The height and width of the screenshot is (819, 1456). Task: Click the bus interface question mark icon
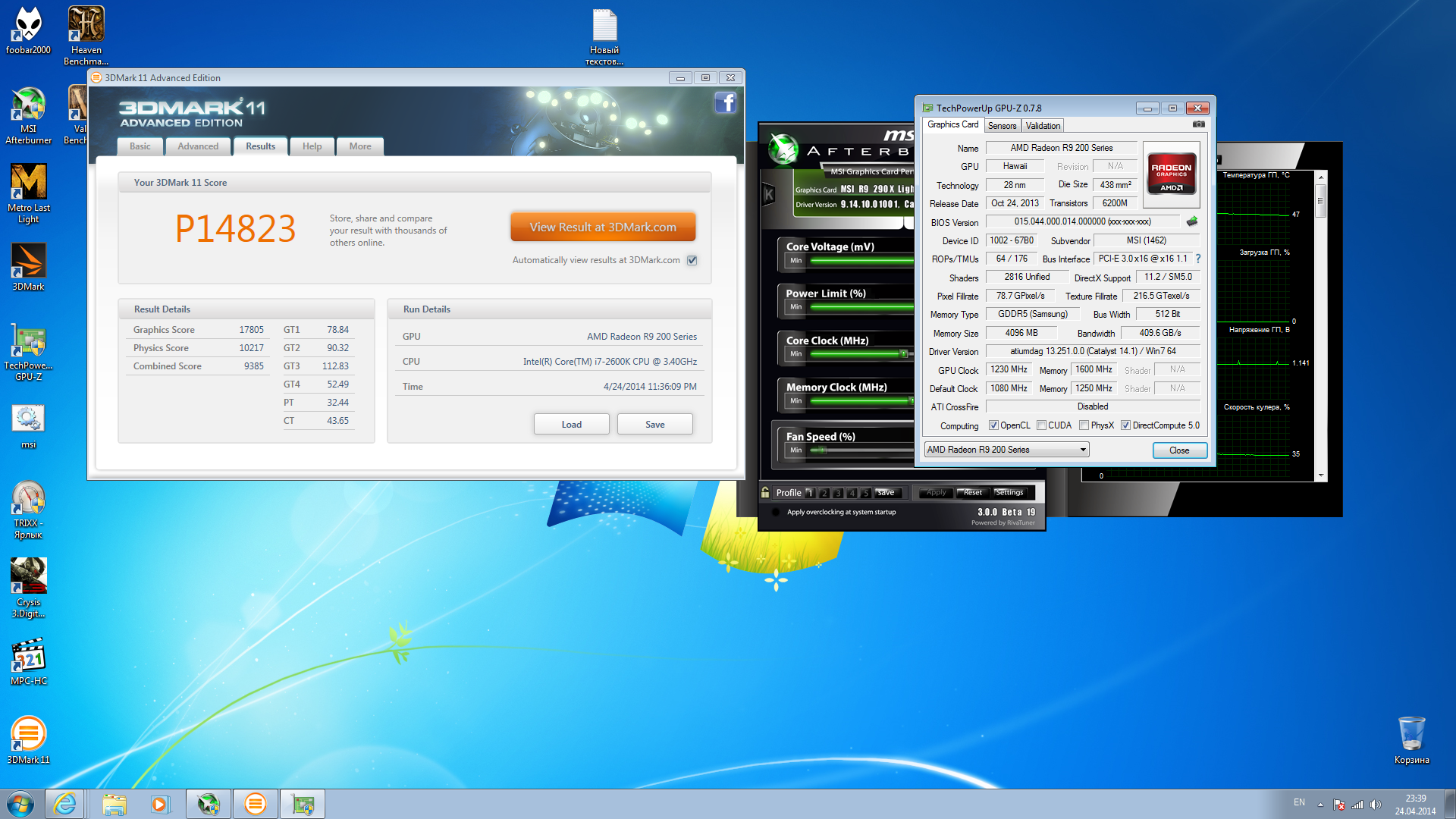tap(1198, 259)
